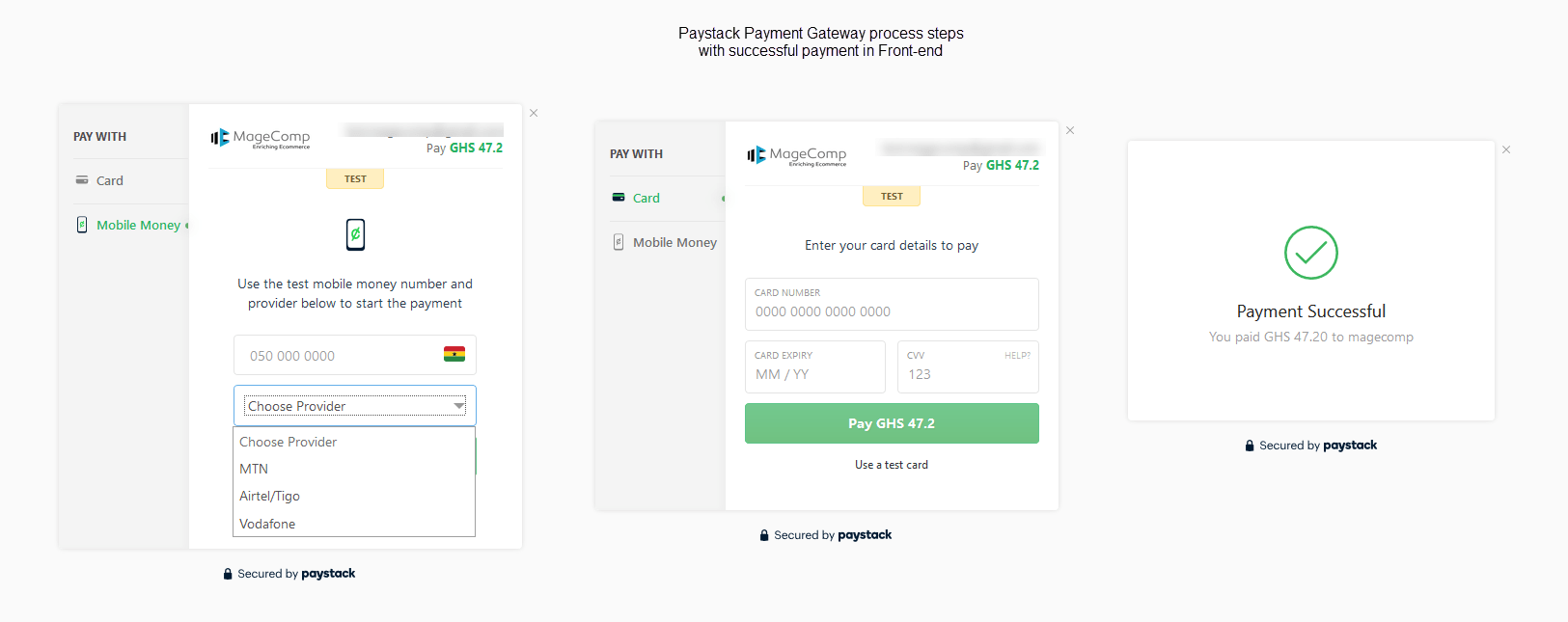The image size is (1568, 622).
Task: Click the MM / YY card expiry field
Action: click(x=814, y=374)
